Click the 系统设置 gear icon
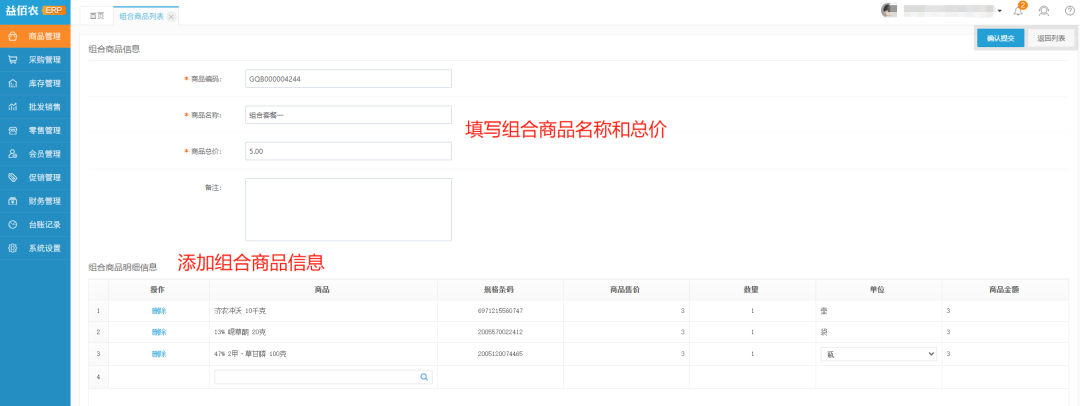Viewport: 1080px width, 406px height. click(x=13, y=248)
